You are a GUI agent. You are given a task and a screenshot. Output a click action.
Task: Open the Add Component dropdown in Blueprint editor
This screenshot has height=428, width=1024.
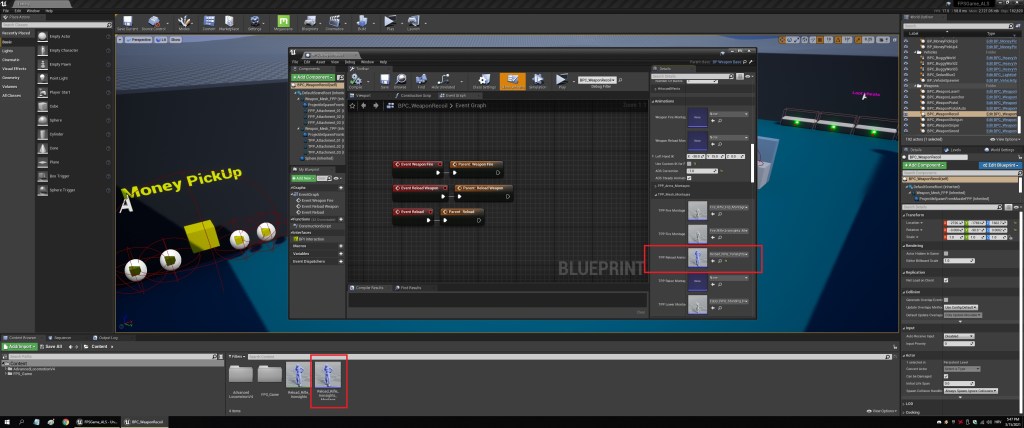(x=314, y=76)
